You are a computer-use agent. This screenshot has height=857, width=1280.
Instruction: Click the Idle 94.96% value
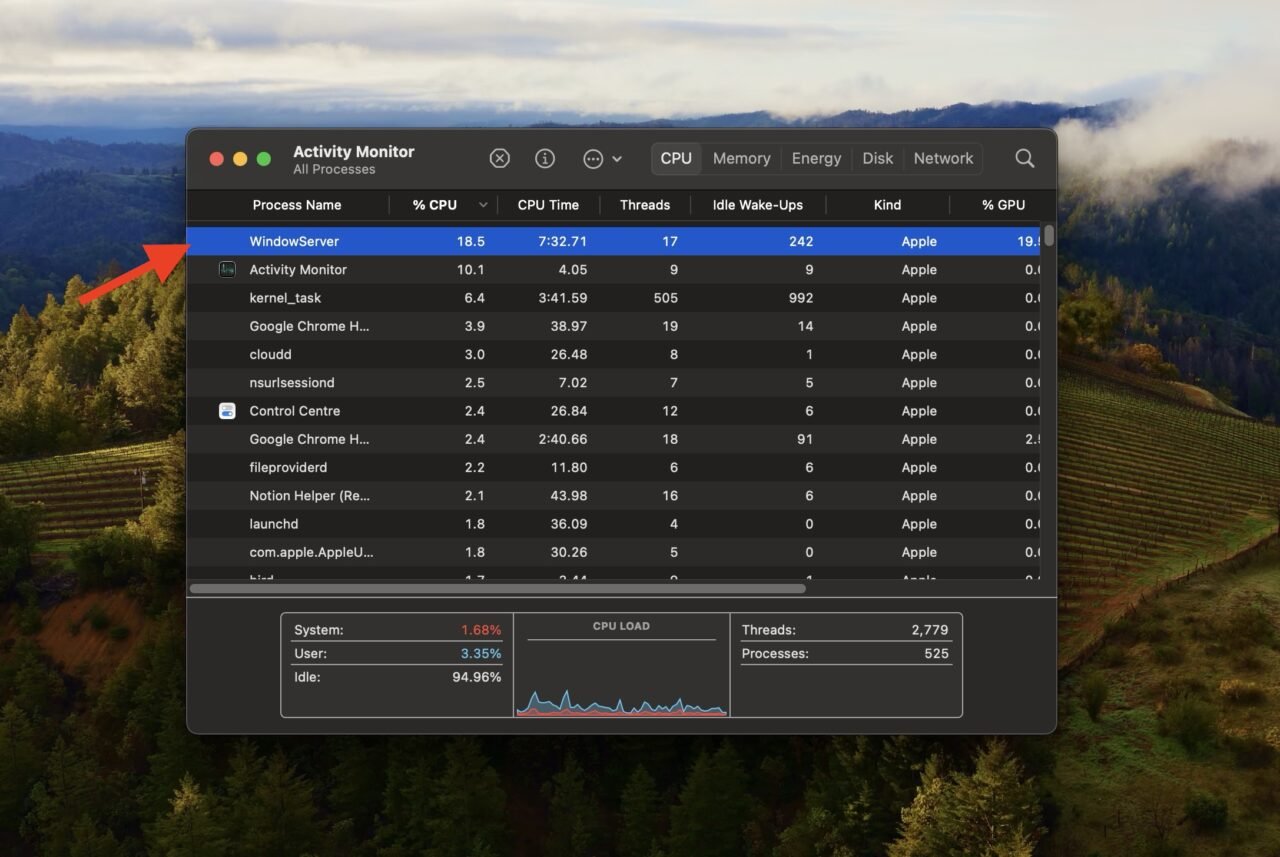coord(477,677)
